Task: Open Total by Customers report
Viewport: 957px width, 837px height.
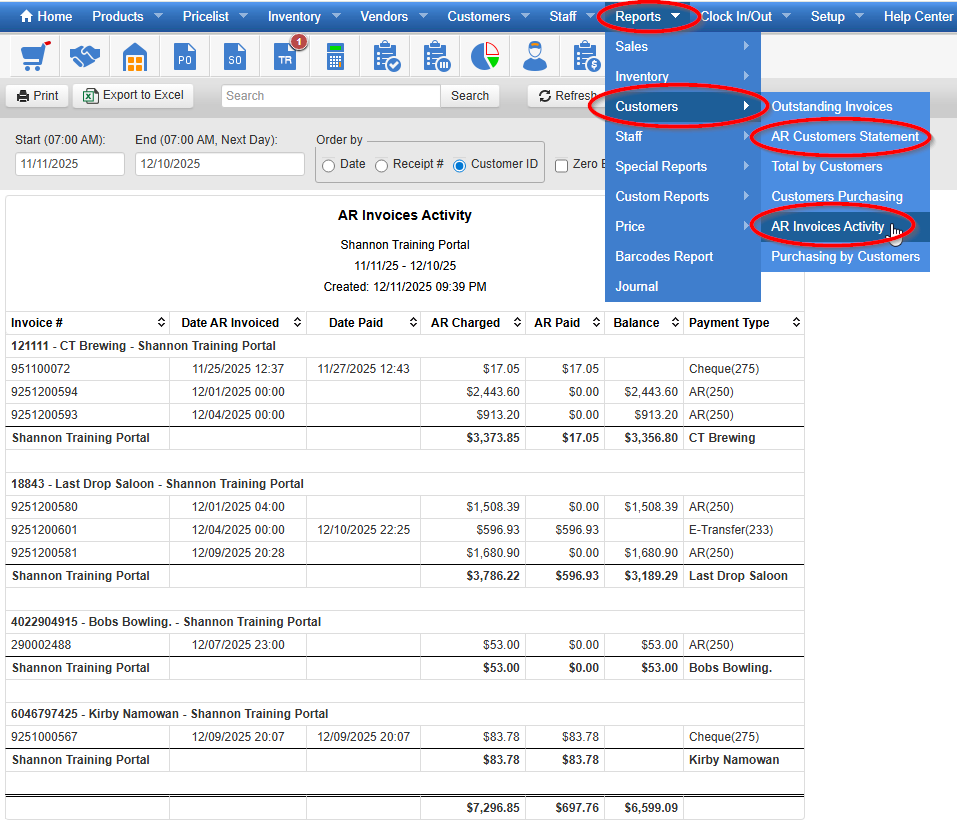Action: (845, 167)
